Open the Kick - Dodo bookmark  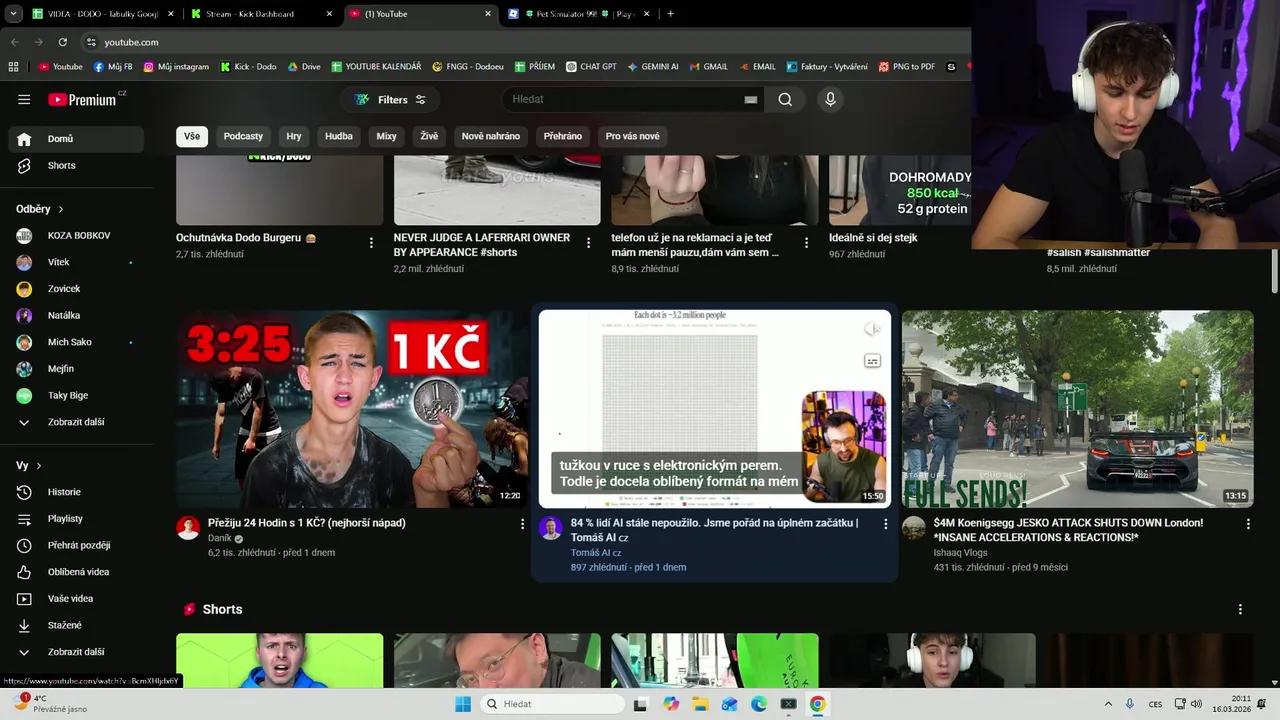coord(249,67)
